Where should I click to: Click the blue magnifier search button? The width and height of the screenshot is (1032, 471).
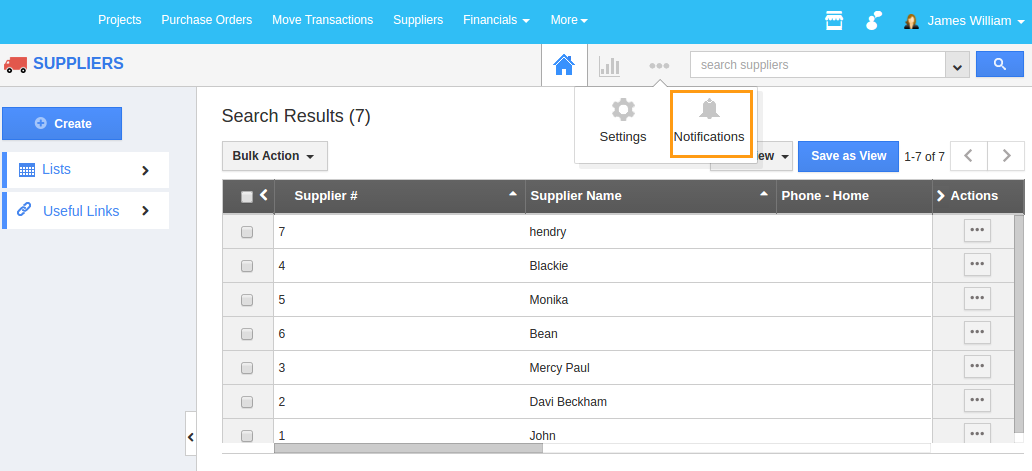[x=999, y=65]
